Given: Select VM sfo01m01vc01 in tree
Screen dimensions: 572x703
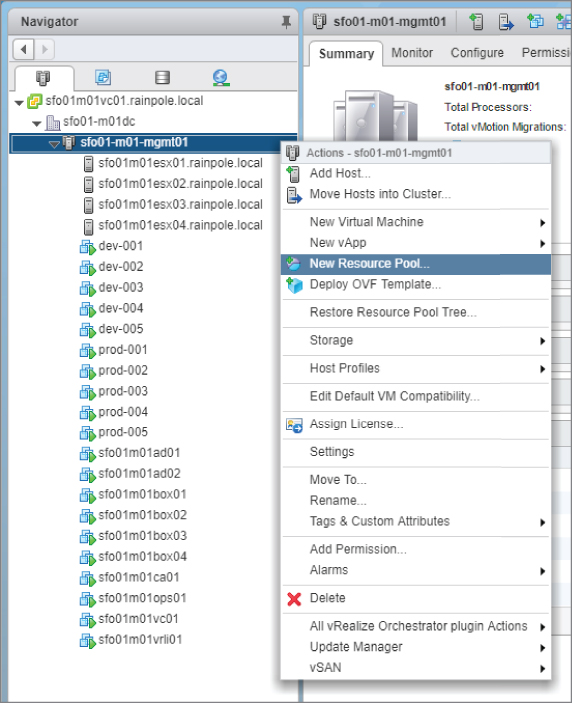Looking at the screenshot, I should [x=138, y=619].
